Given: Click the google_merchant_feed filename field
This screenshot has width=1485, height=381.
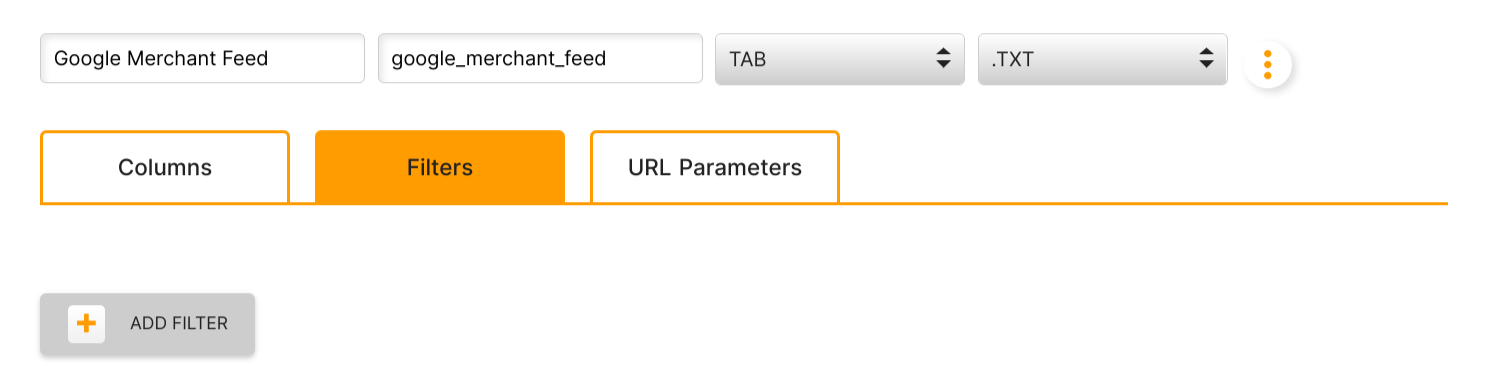Looking at the screenshot, I should point(540,59).
